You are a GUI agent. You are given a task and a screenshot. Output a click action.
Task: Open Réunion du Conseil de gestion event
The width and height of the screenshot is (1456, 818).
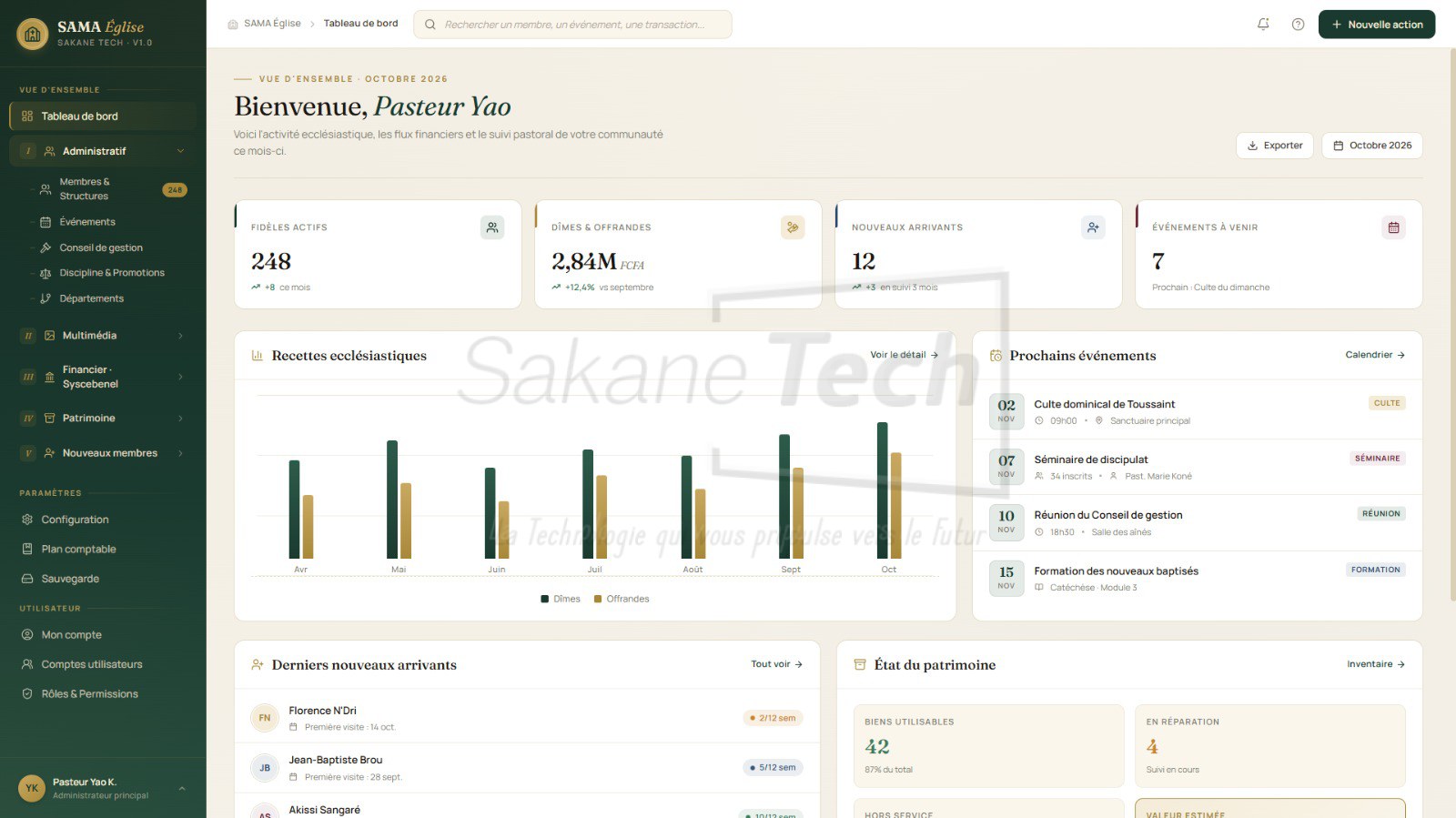click(1197, 522)
